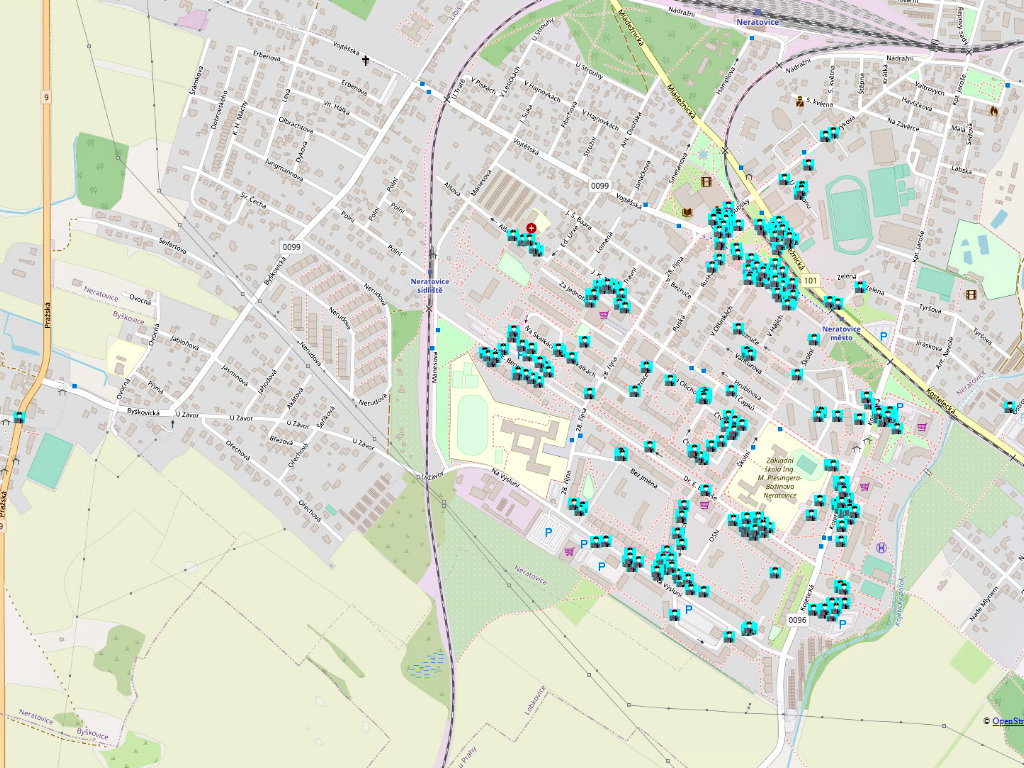This screenshot has height=768, width=1024.
Task: Open the OpenStreetMap attribution link
Action: coord(1008,721)
